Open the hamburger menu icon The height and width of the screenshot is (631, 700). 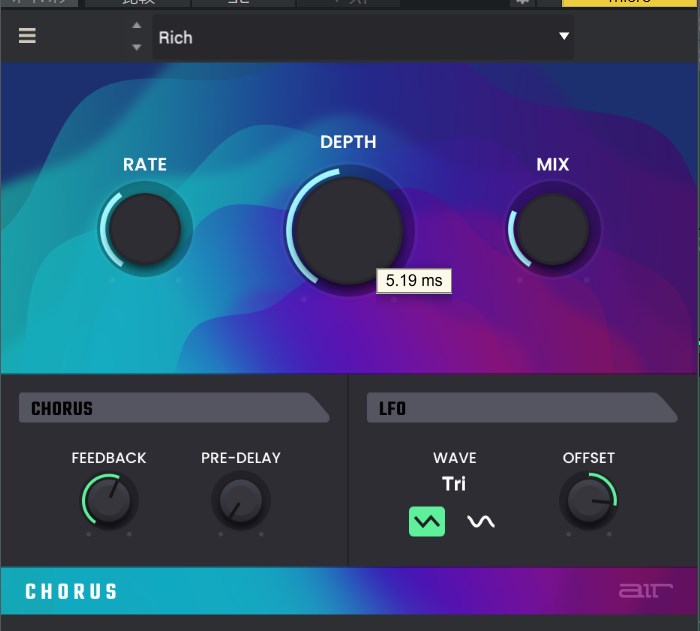click(x=27, y=36)
